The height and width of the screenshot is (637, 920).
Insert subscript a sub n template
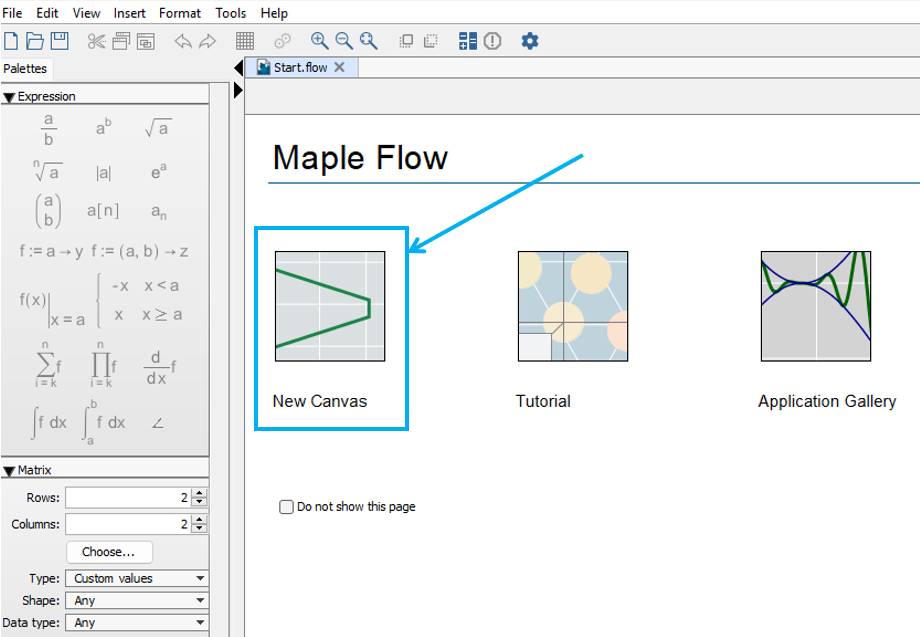158,212
